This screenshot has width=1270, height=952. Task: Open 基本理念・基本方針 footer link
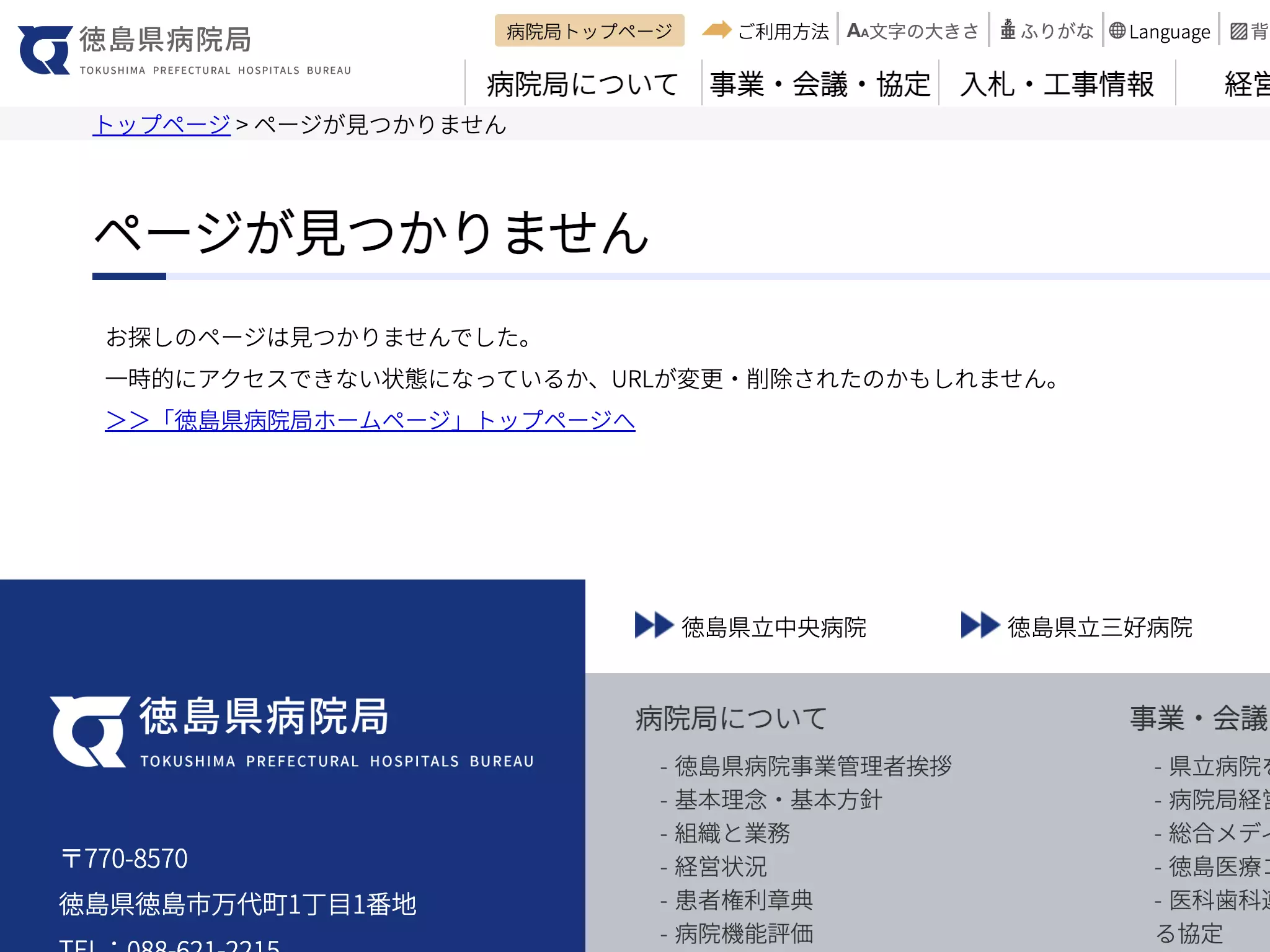click(778, 800)
